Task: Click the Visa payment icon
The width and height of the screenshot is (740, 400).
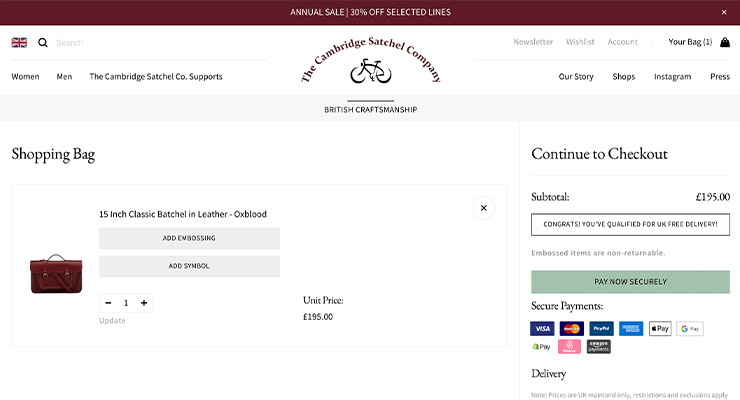Action: coord(542,328)
